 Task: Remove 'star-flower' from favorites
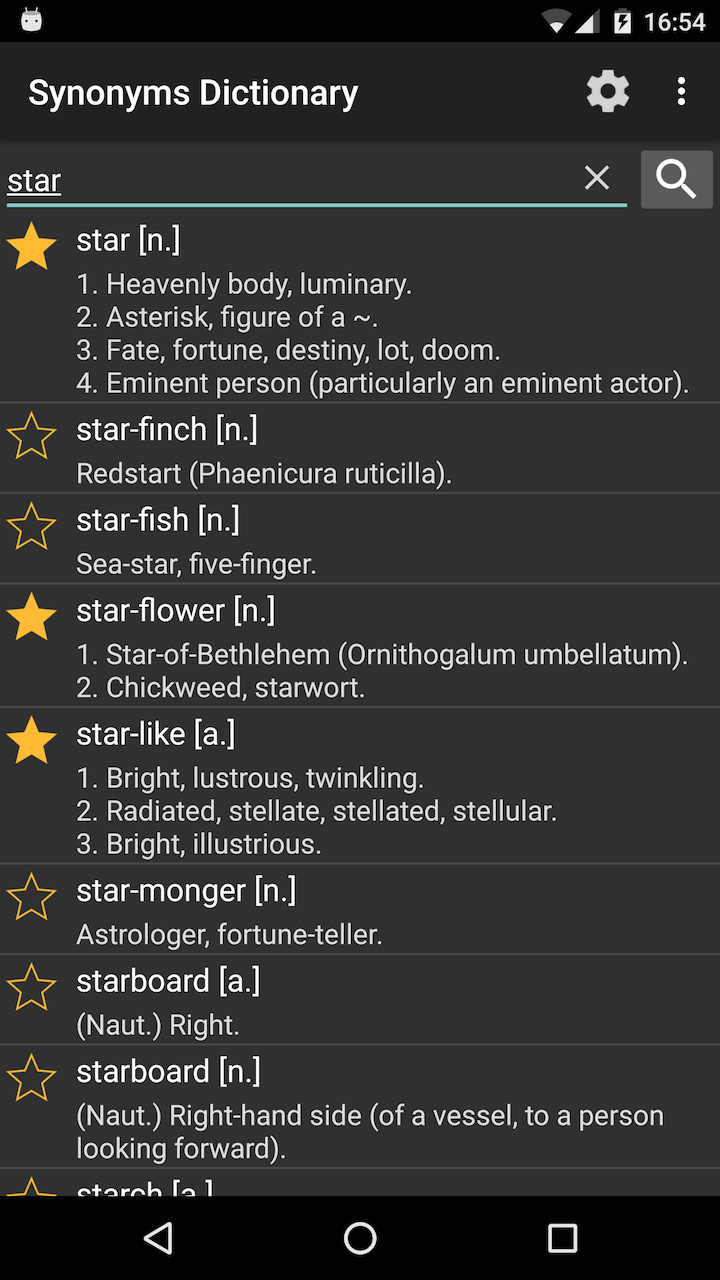32,616
